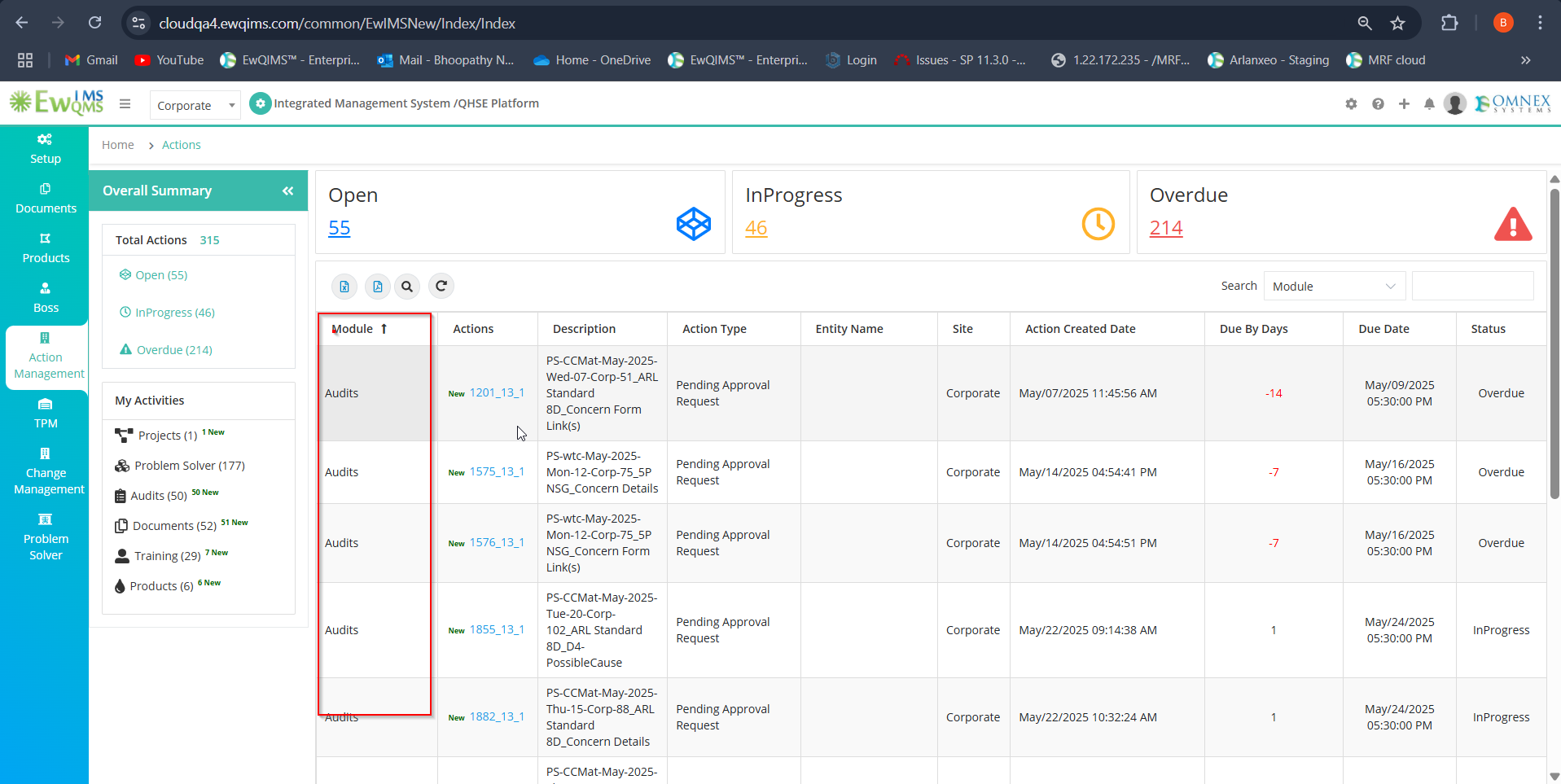This screenshot has width=1561, height=784.
Task: Show more bookmarks chevron
Action: click(1525, 60)
